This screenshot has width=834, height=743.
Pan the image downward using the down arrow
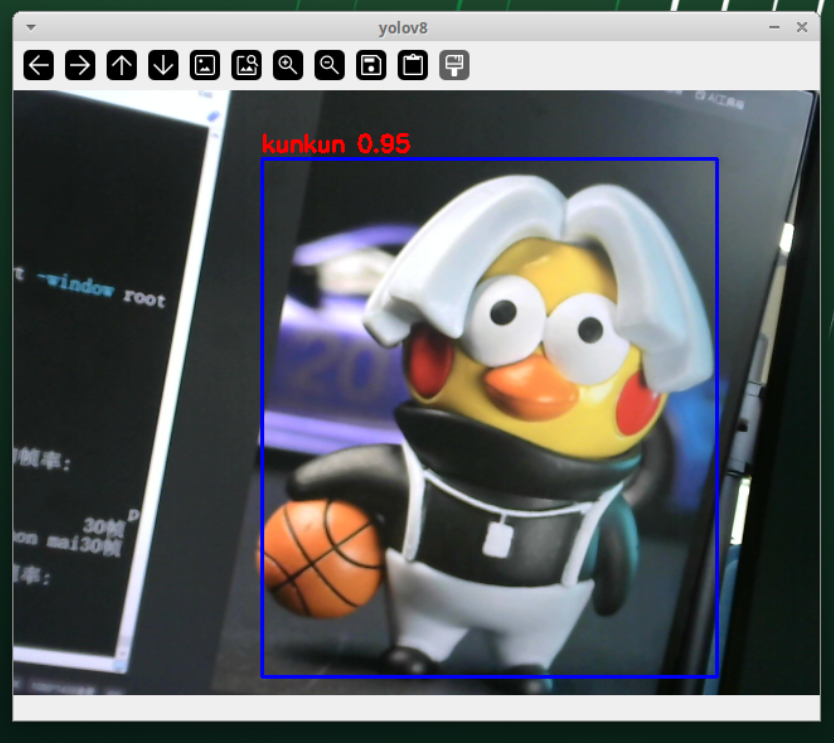pos(162,65)
